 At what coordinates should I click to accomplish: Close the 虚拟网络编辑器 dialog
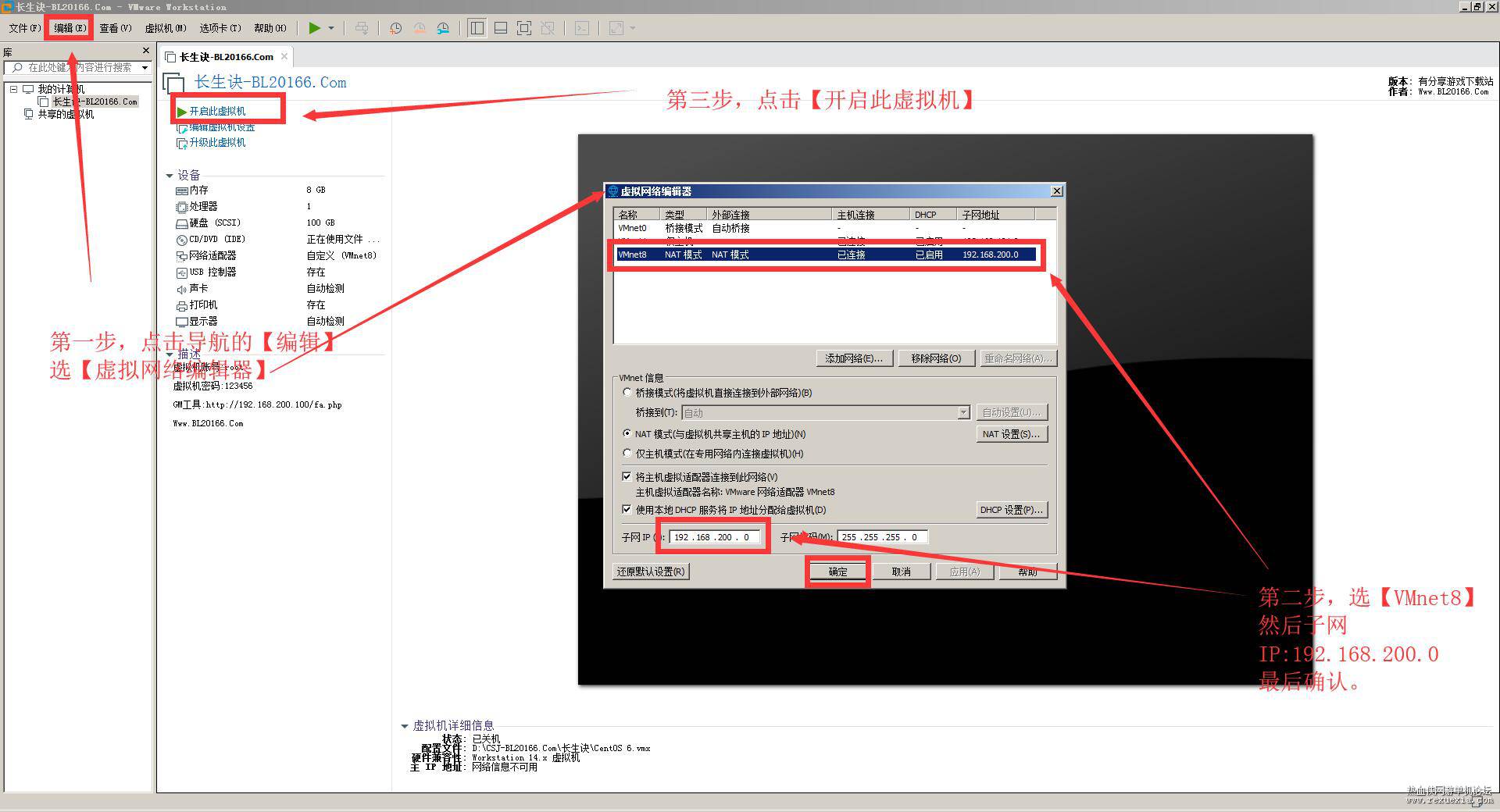click(1056, 191)
